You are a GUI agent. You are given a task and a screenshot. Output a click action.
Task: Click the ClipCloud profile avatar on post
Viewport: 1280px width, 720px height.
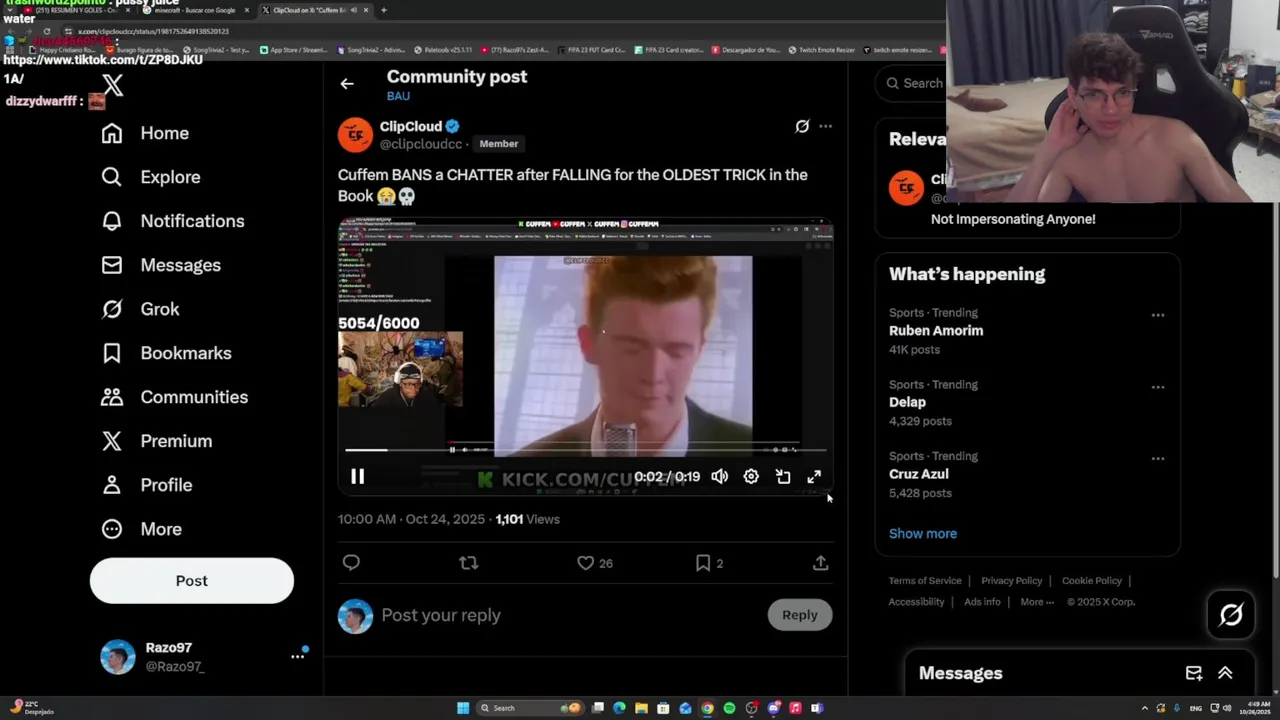(355, 135)
